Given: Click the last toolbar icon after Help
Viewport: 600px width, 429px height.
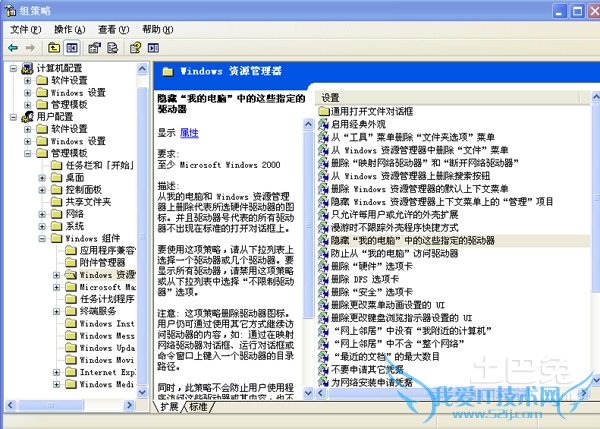Looking at the screenshot, I should coord(153,48).
